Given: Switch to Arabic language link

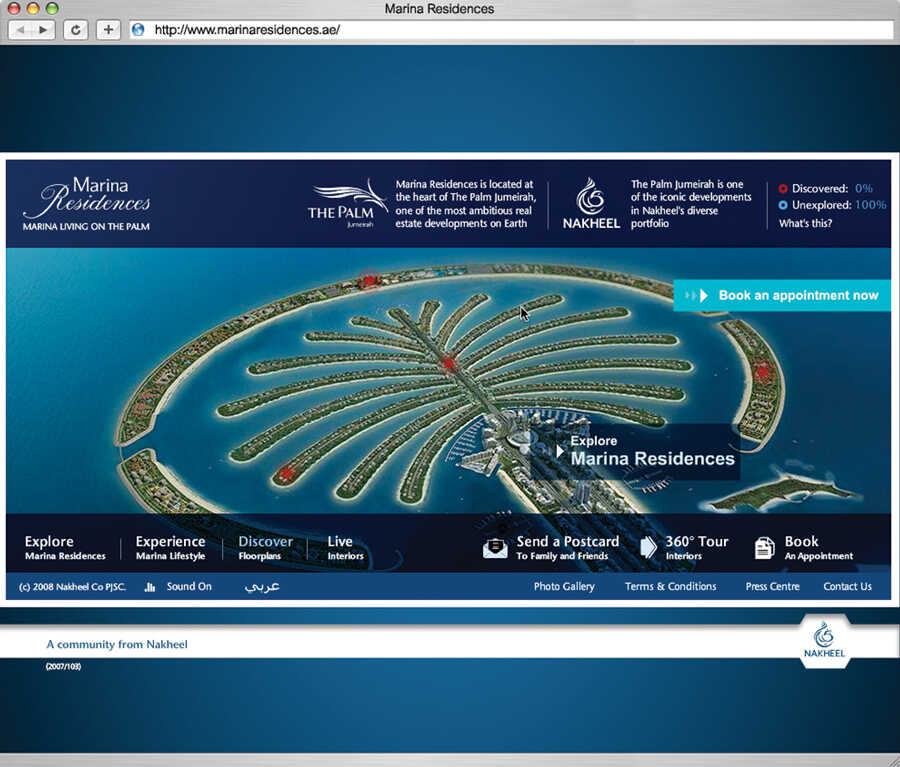Looking at the screenshot, I should pos(262,586).
